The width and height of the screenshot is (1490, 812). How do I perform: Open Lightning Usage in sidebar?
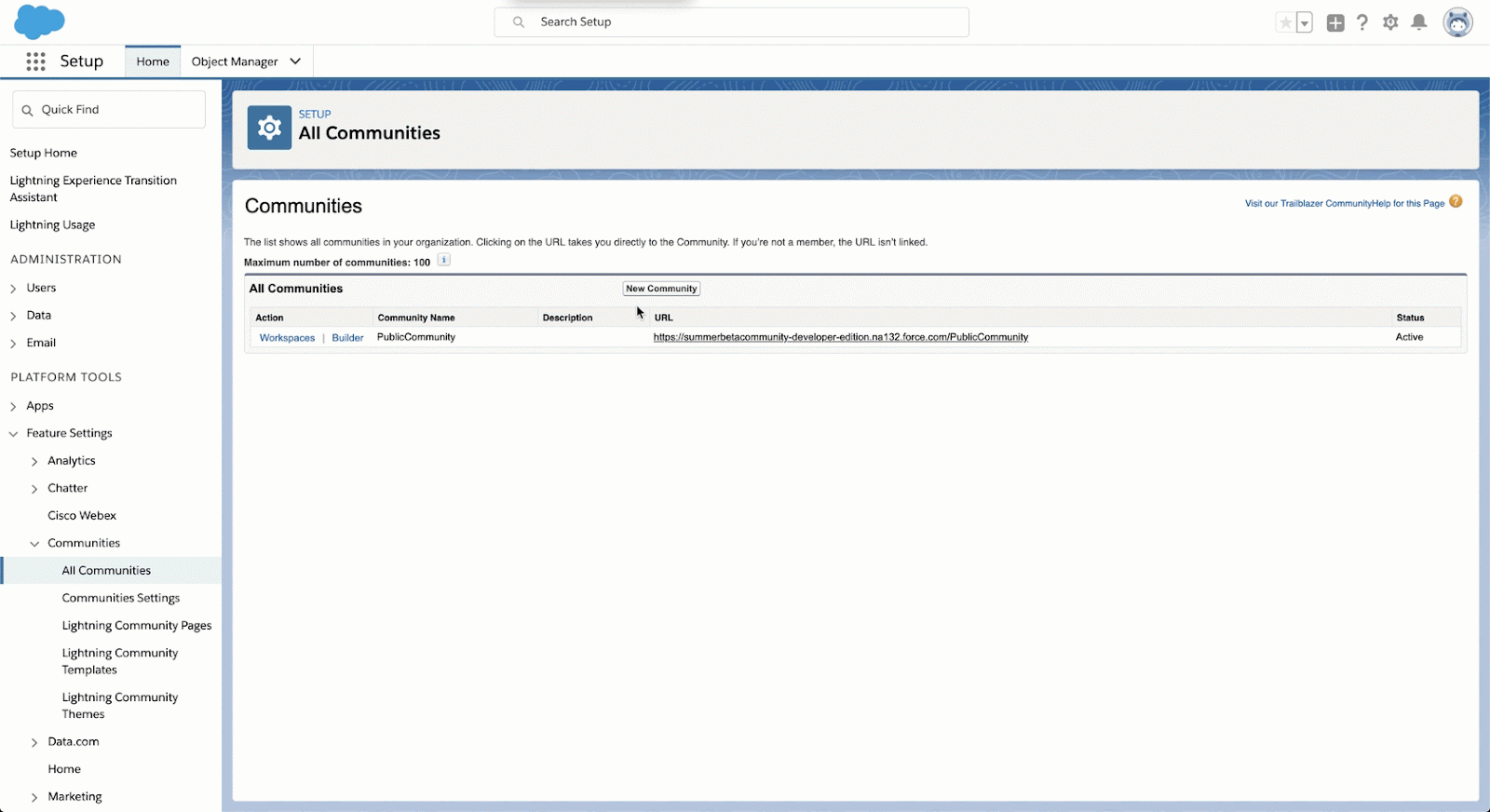point(52,225)
